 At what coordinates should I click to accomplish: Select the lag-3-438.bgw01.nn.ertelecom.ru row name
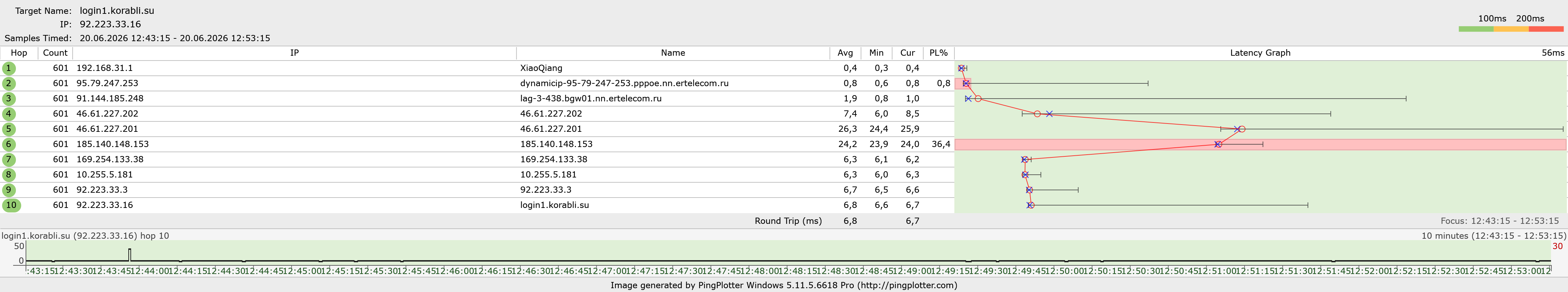(x=590, y=99)
